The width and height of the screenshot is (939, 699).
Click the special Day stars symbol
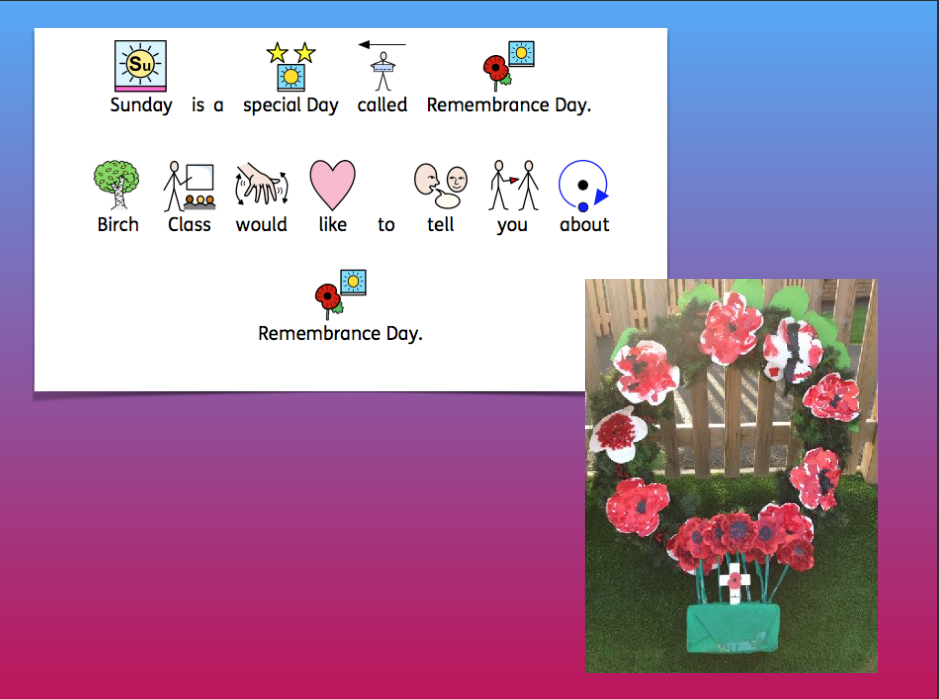(x=291, y=66)
